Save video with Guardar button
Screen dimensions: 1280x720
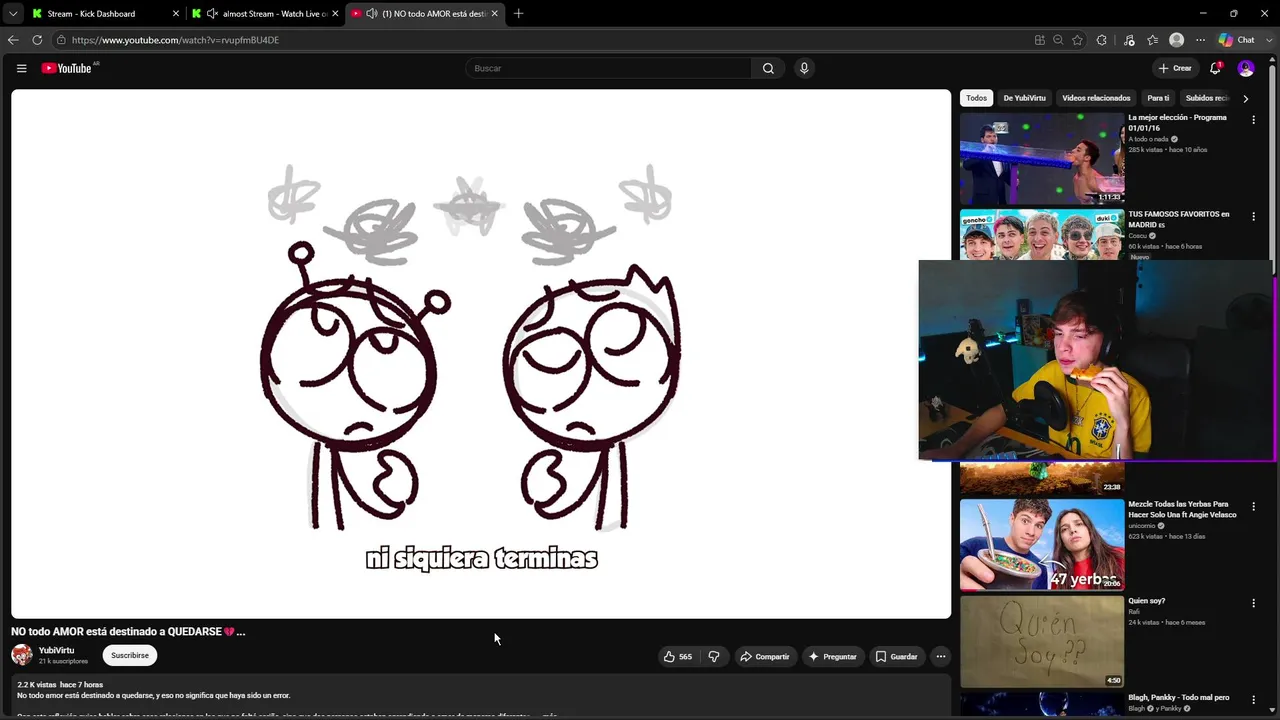896,656
